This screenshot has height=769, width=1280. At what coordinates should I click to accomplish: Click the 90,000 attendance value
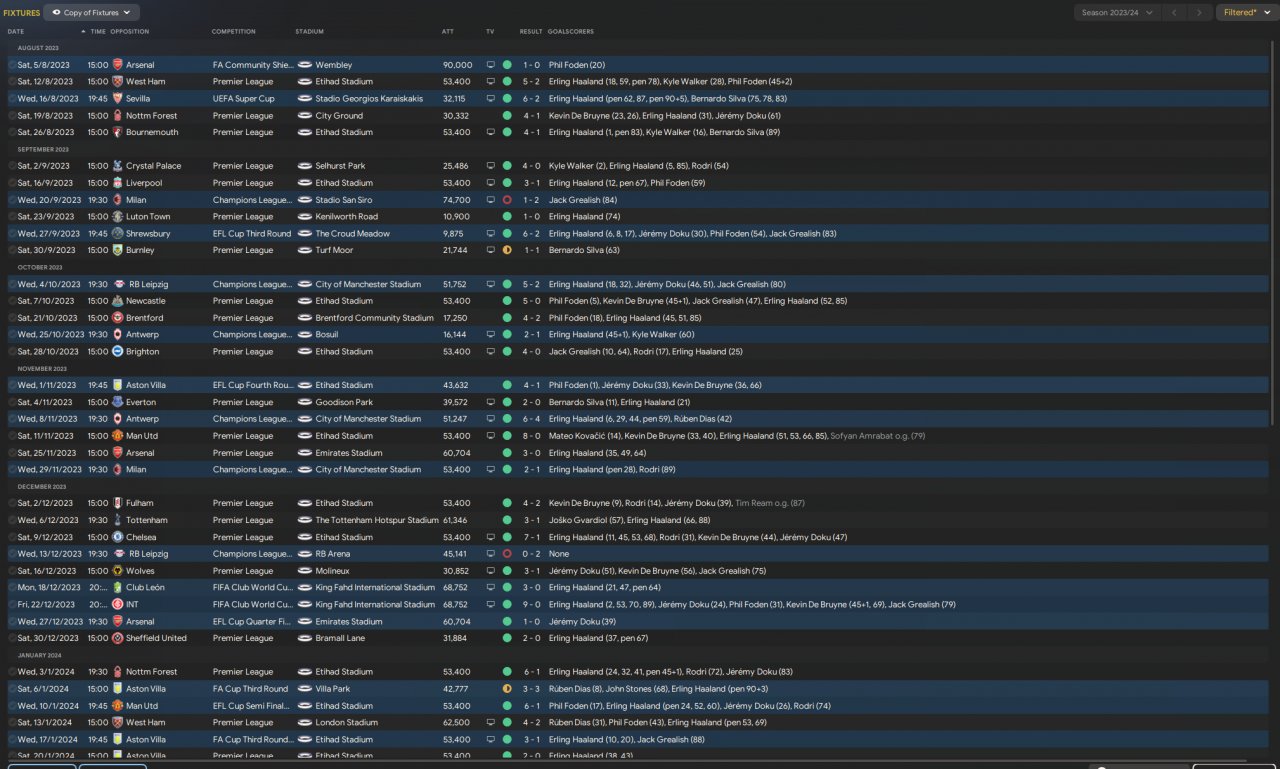[457, 65]
